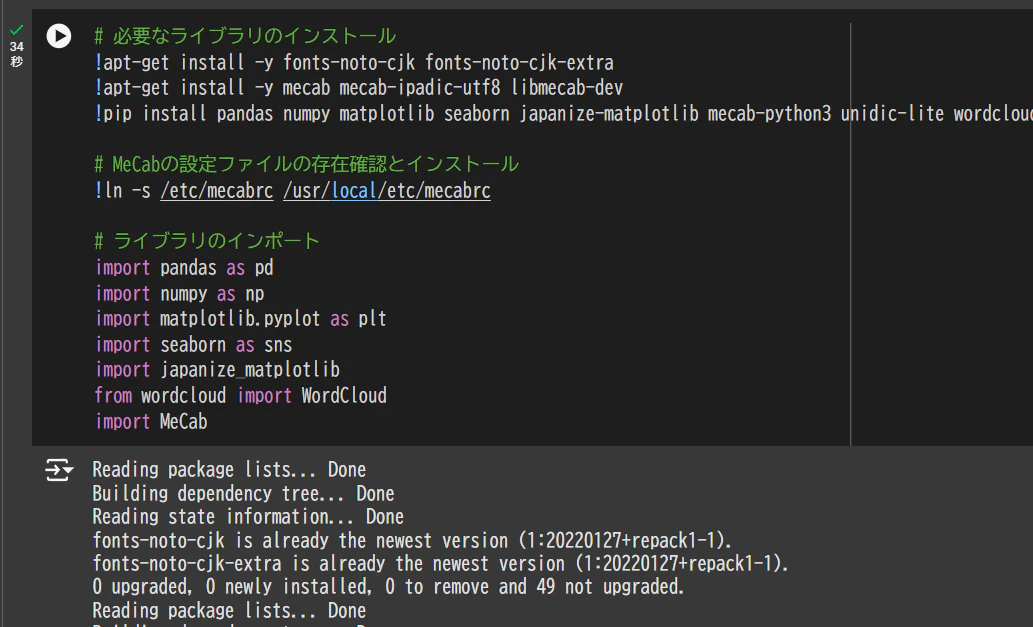Click 'from wordcloud import WordCloud' line
The height and width of the screenshot is (627, 1033).
[x=240, y=395]
